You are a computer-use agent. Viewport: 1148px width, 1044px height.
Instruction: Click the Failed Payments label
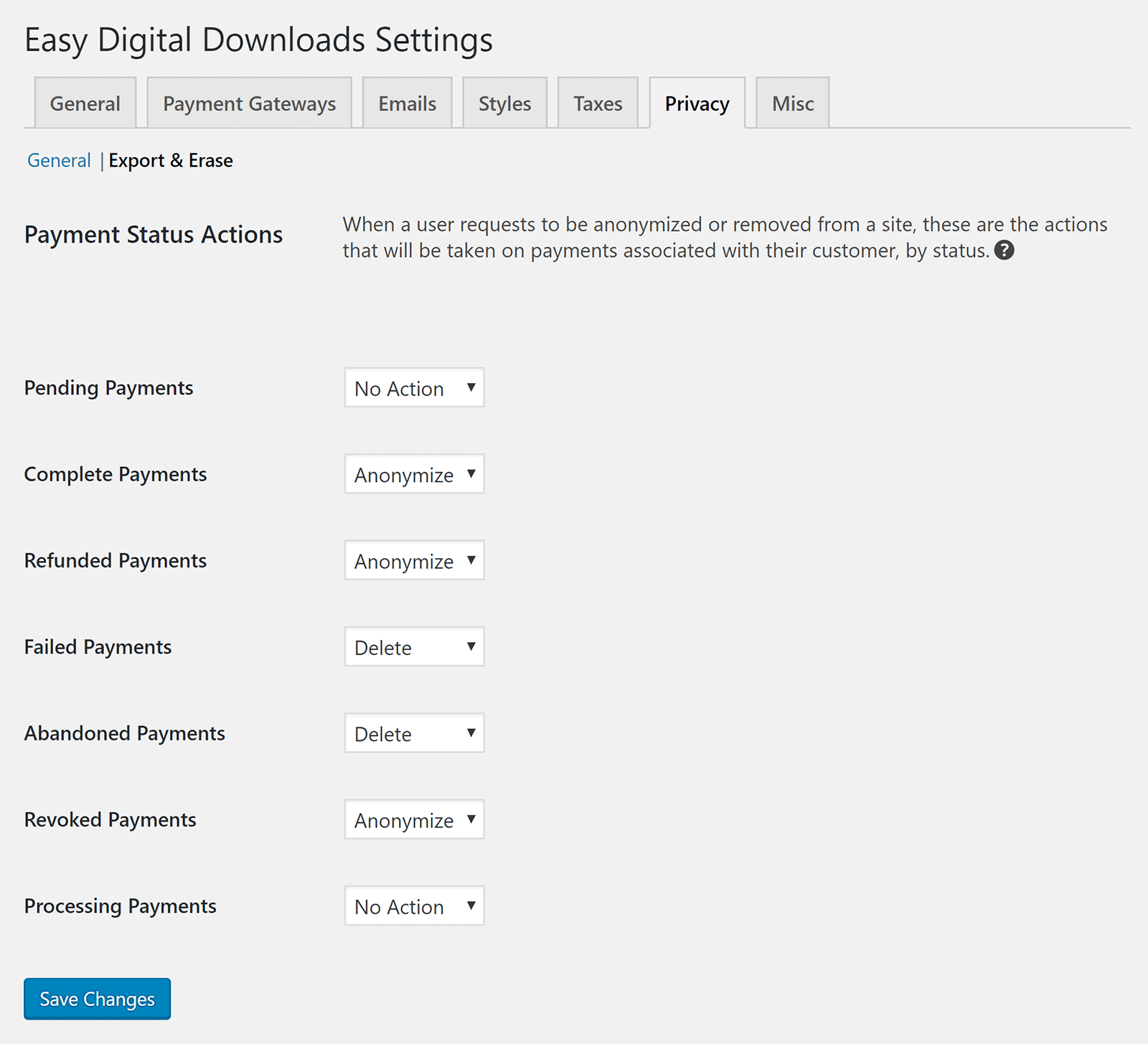[98, 647]
